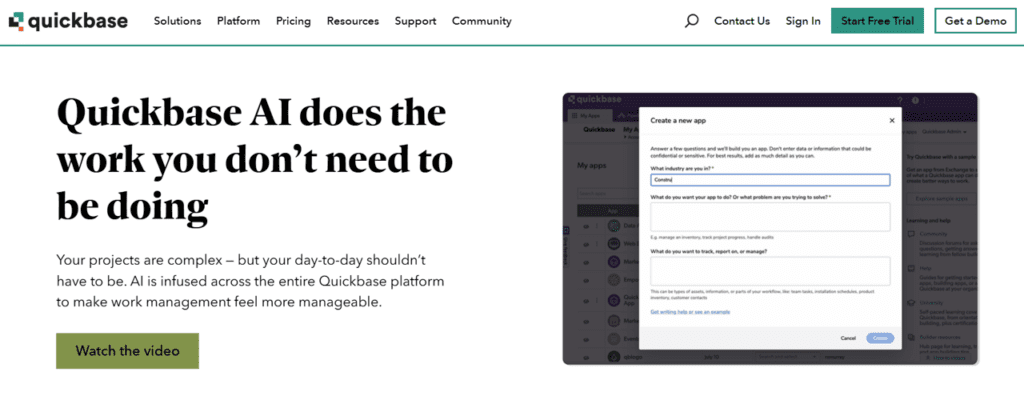Click the 'What do you want your app to do' box

(x=770, y=217)
